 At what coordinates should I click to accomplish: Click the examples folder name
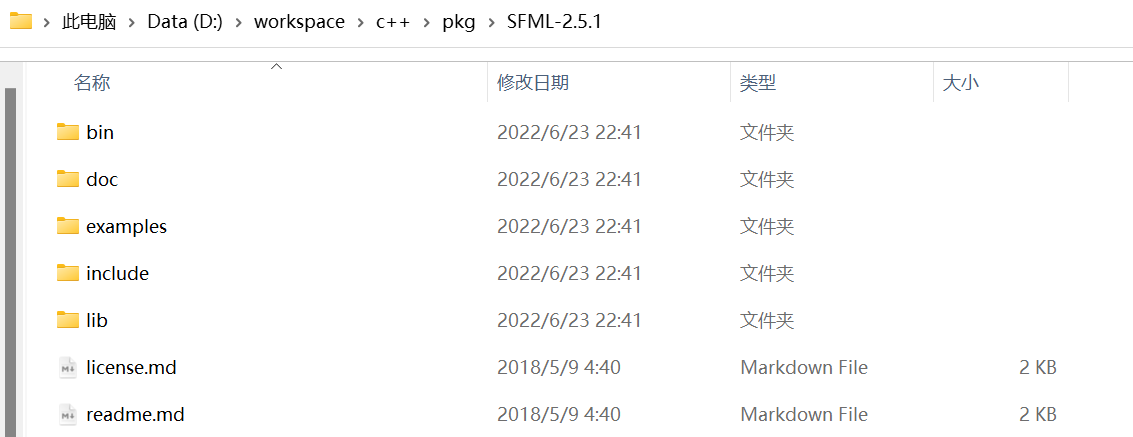click(126, 227)
